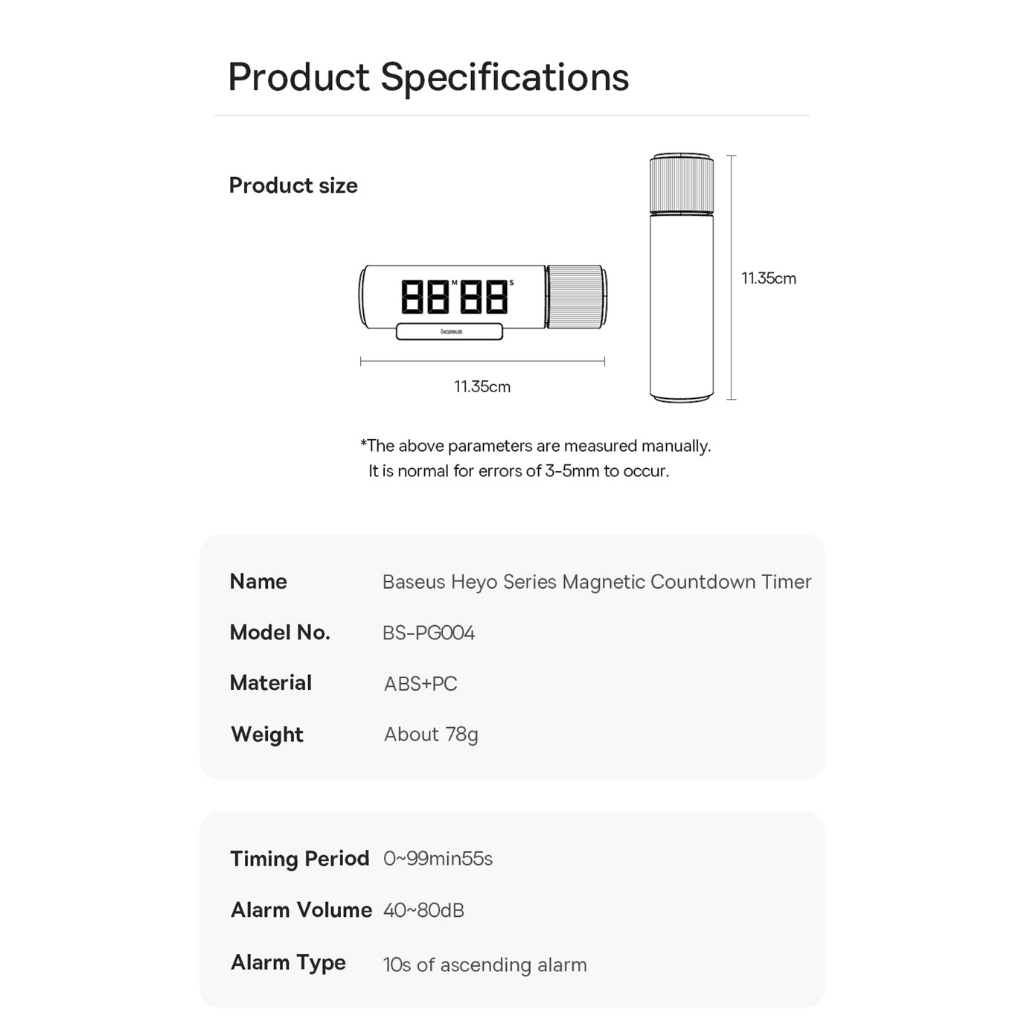Click the upright side-view timer image
Viewport: 1024px width, 1024px height.
683,300
